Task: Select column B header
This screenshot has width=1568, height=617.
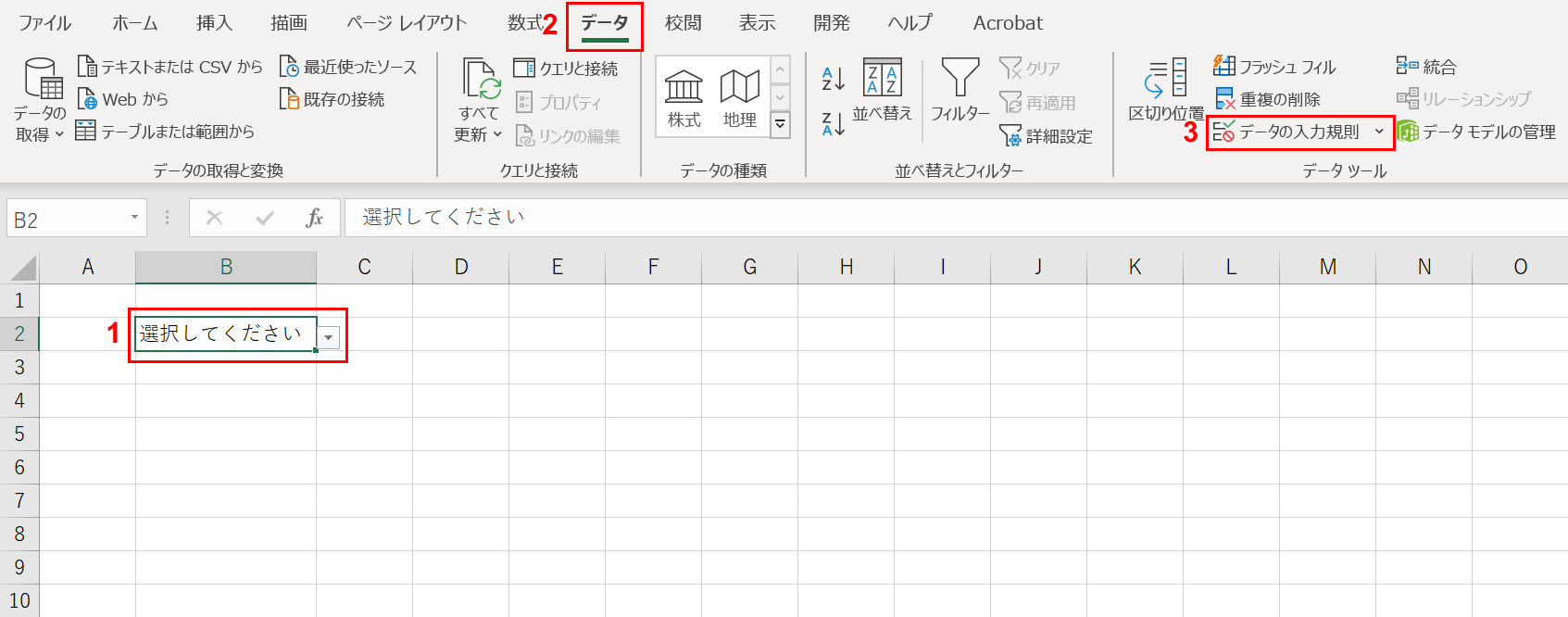Action: point(226,267)
